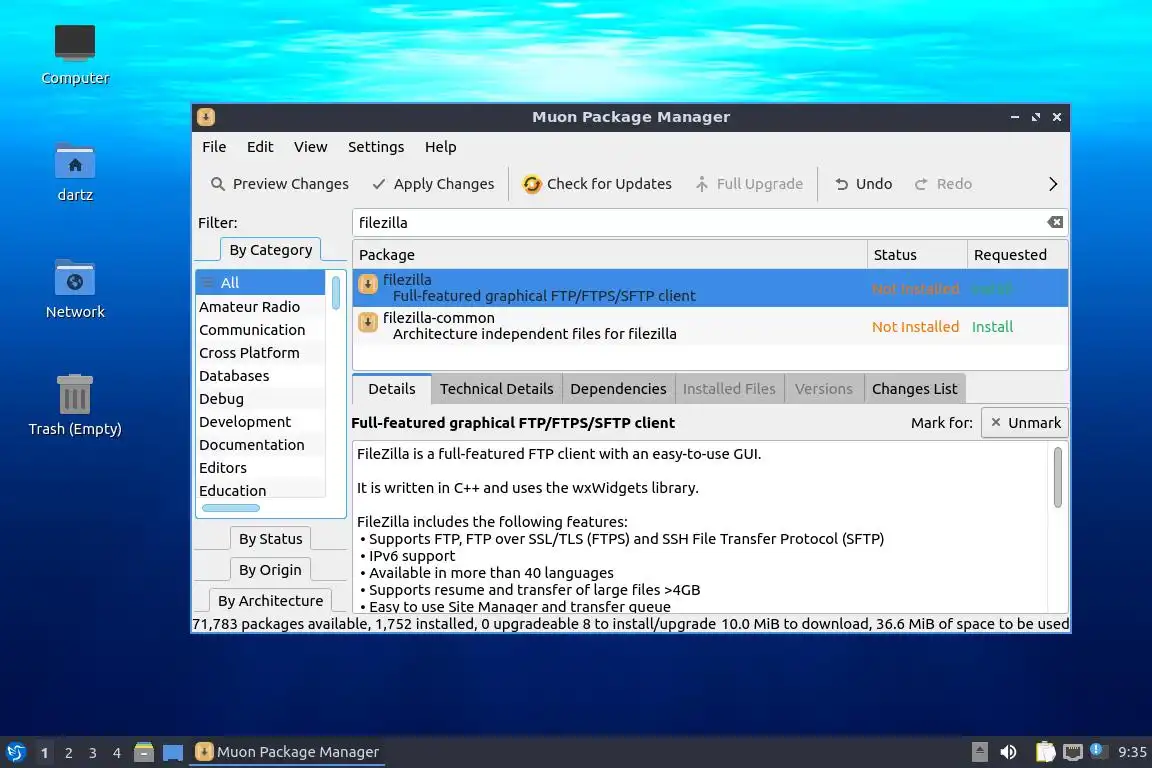Click the category list vertical scrollbar
Screen dimensions: 1152x768
(x=336, y=293)
